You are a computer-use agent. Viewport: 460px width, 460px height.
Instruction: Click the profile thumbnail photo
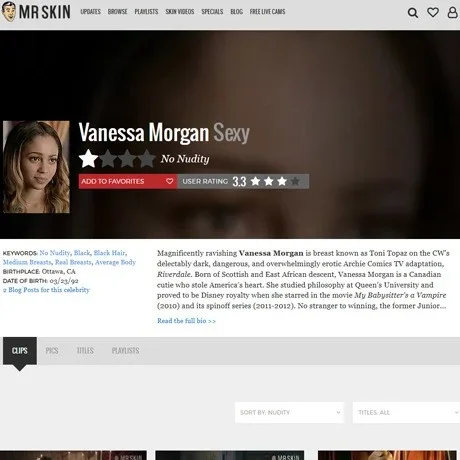pyautogui.click(x=36, y=167)
